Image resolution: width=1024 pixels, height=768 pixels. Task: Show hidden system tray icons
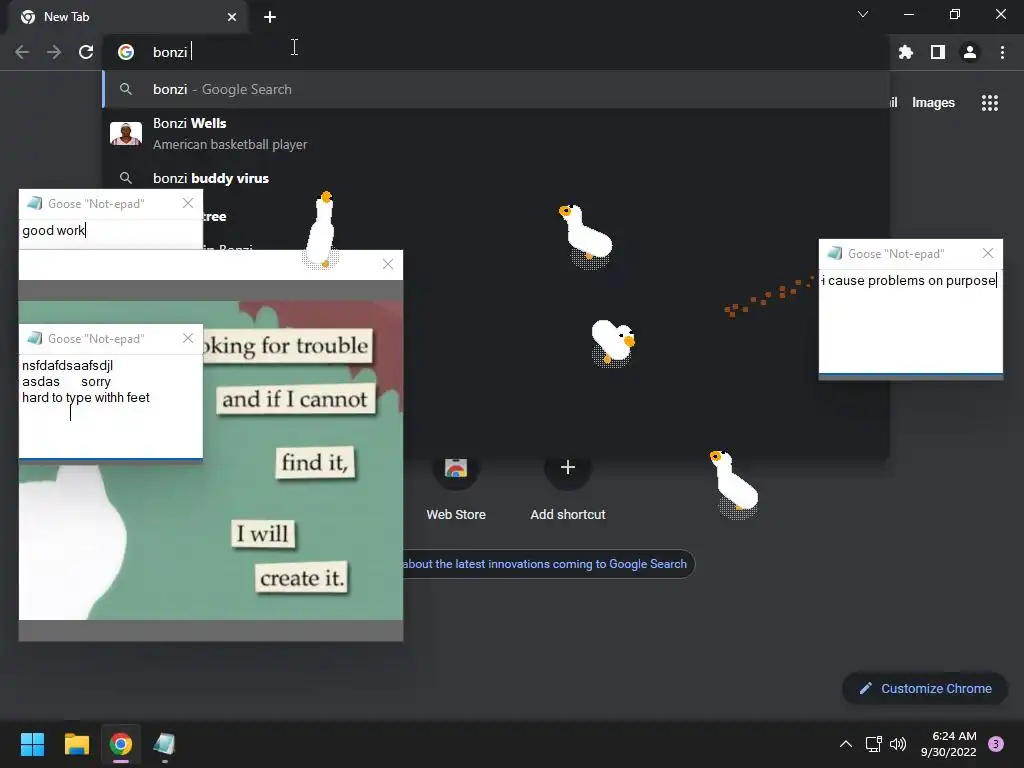click(x=846, y=744)
